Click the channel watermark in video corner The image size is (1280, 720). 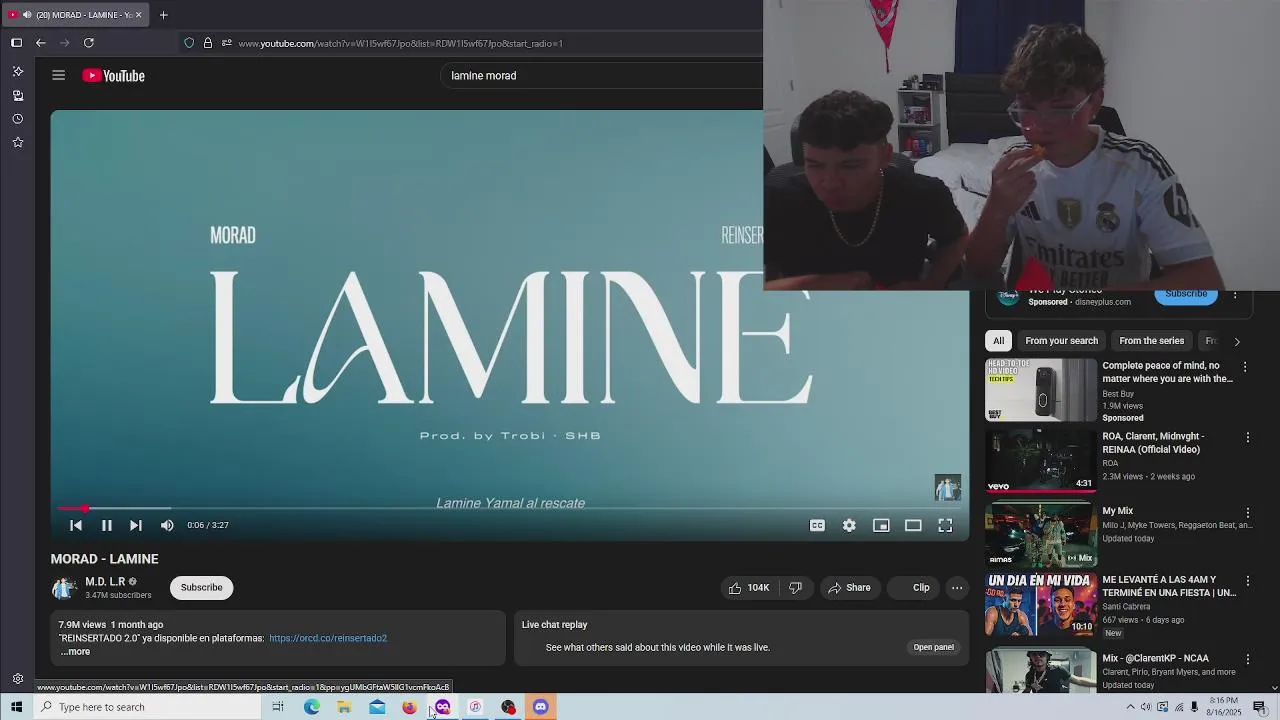(947, 487)
